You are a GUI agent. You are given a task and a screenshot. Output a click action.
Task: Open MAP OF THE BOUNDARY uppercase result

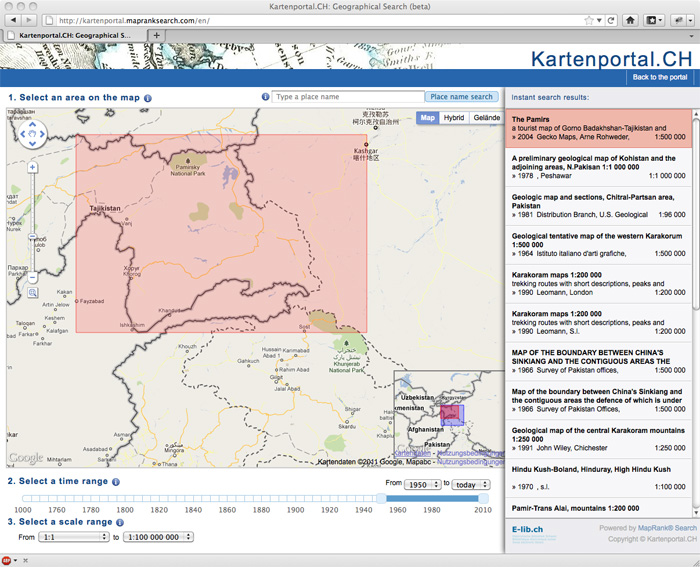click(x=598, y=362)
